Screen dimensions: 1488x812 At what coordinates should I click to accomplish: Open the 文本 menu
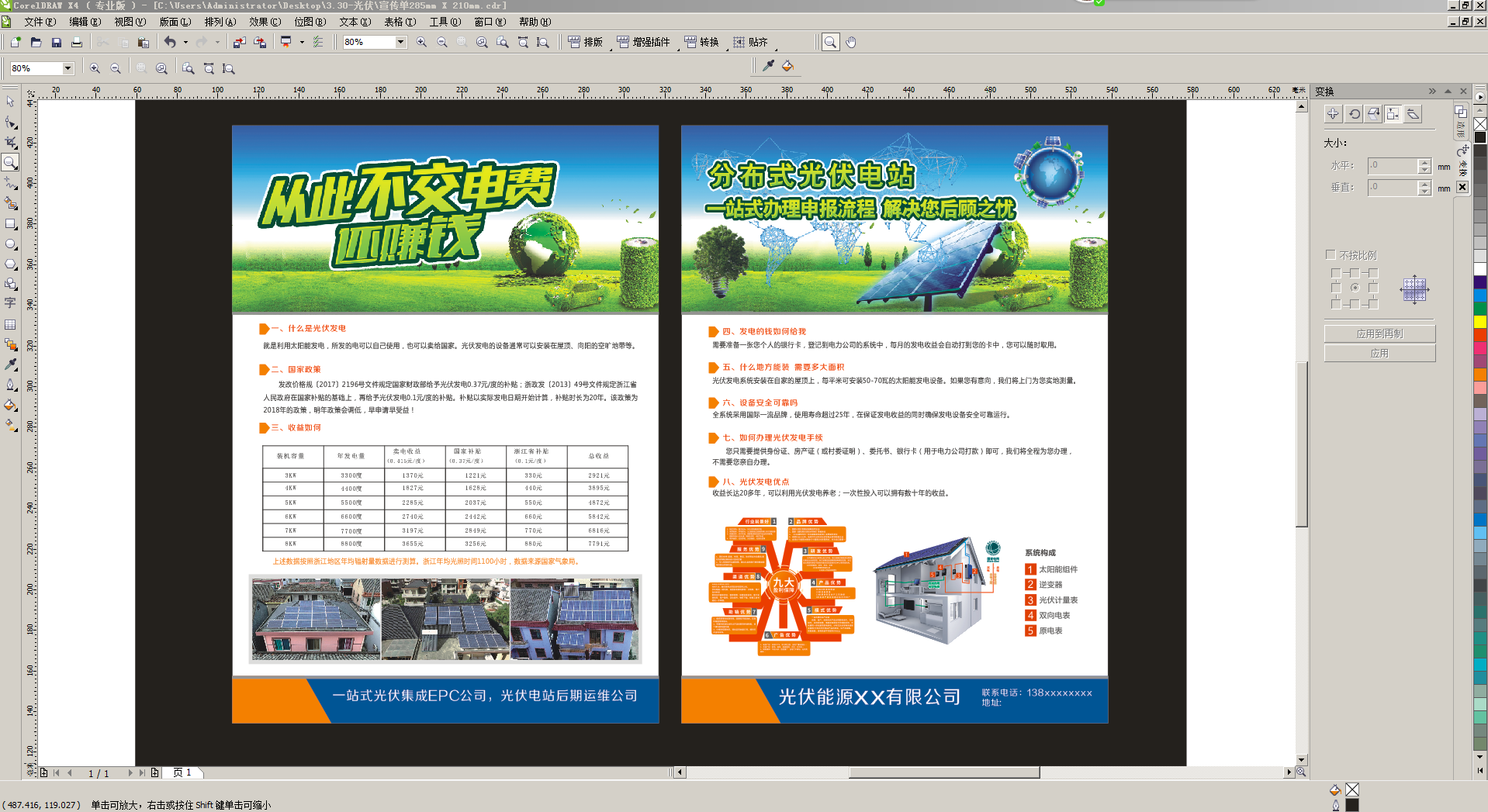pyautogui.click(x=355, y=22)
